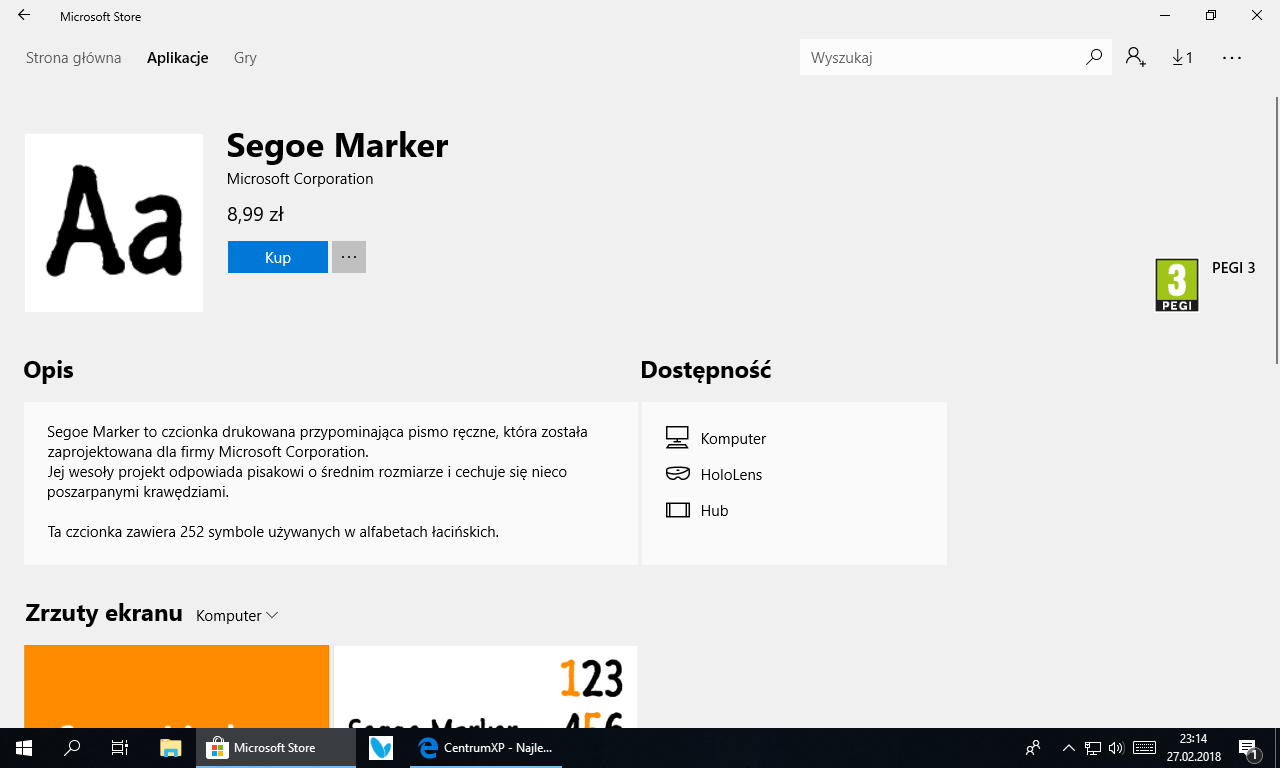Open the orange screenshot thumbnail
This screenshot has height=768, width=1280.
pos(177,686)
